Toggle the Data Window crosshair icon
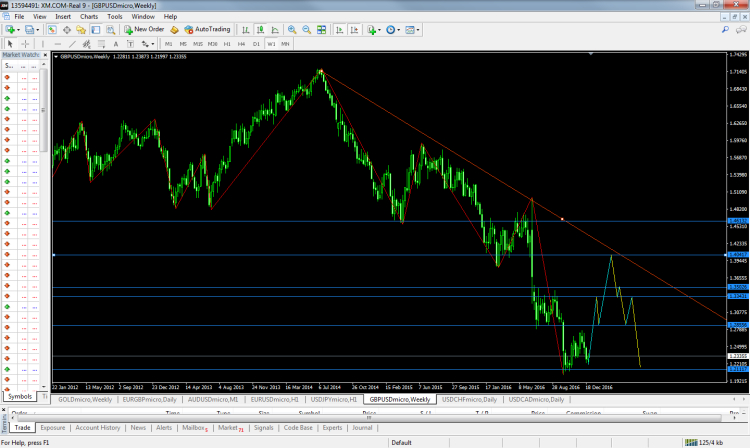750x448 pixels. 66,30
